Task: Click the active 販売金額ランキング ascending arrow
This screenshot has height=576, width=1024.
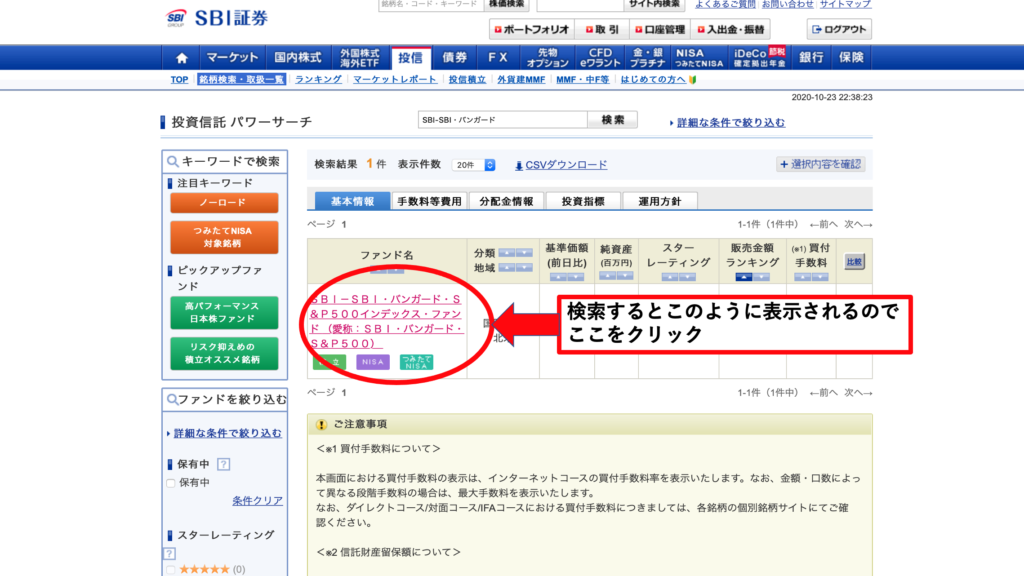Action: tap(743, 278)
